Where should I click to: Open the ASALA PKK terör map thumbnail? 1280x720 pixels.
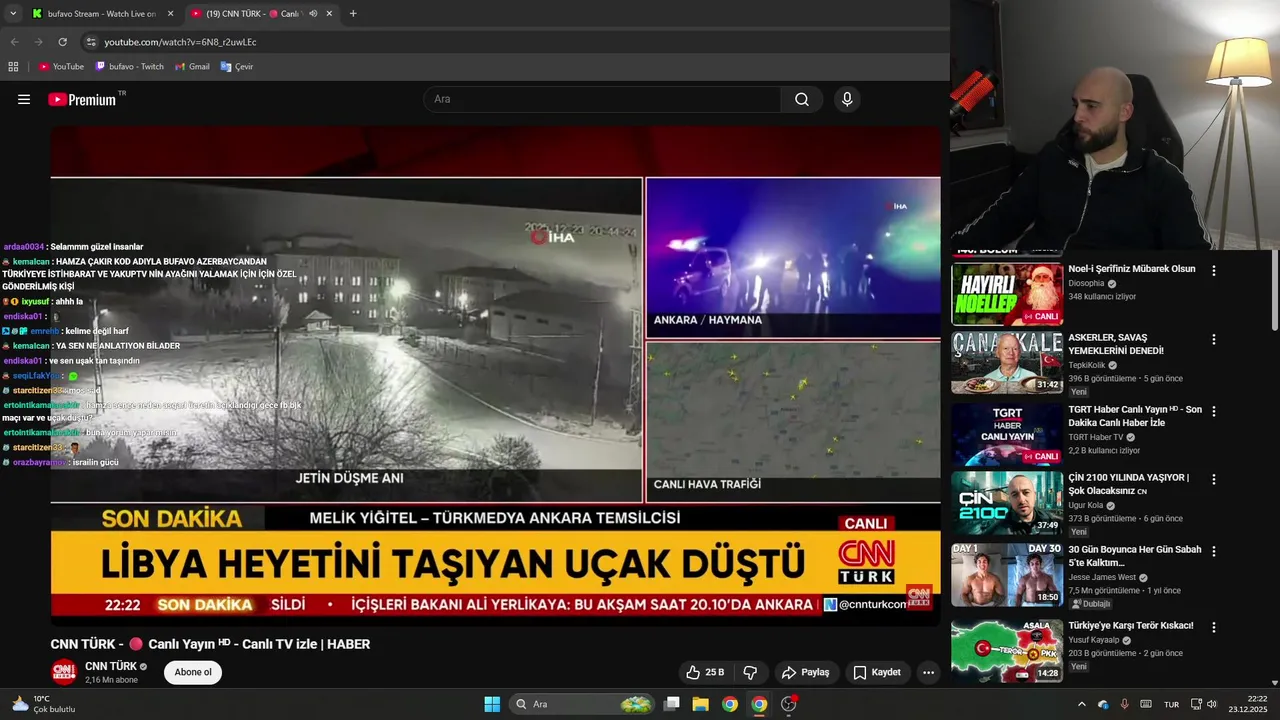click(x=1007, y=651)
